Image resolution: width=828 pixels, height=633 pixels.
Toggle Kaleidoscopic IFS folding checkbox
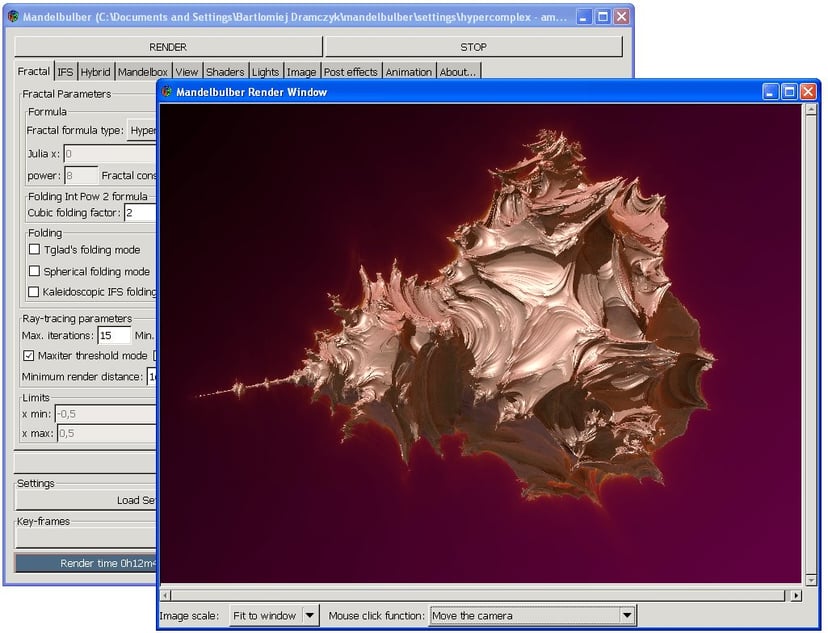[x=35, y=292]
